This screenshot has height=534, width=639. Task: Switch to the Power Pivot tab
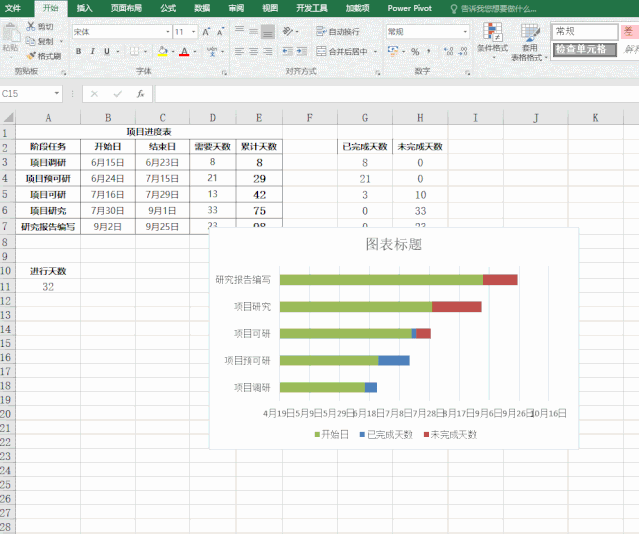pyautogui.click(x=410, y=8)
